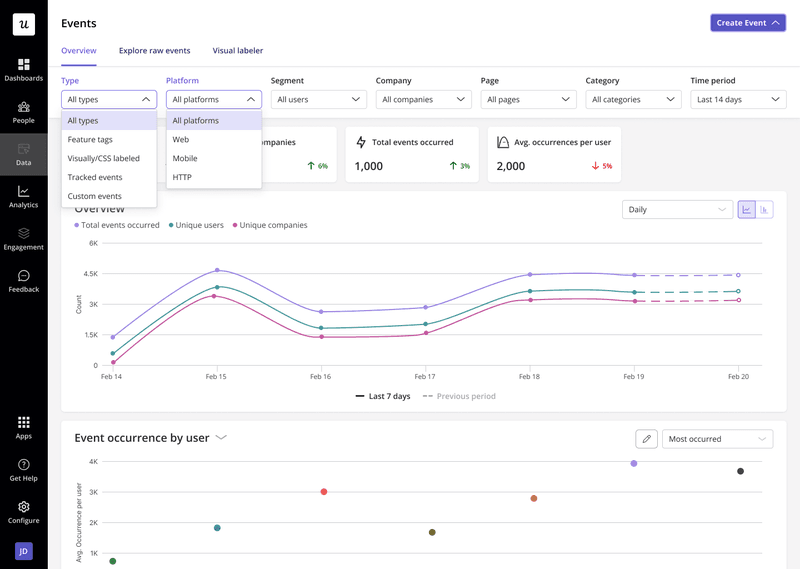Screen dimensions: 800x569
Task: Click the Get Help icon
Action: pos(23,469)
